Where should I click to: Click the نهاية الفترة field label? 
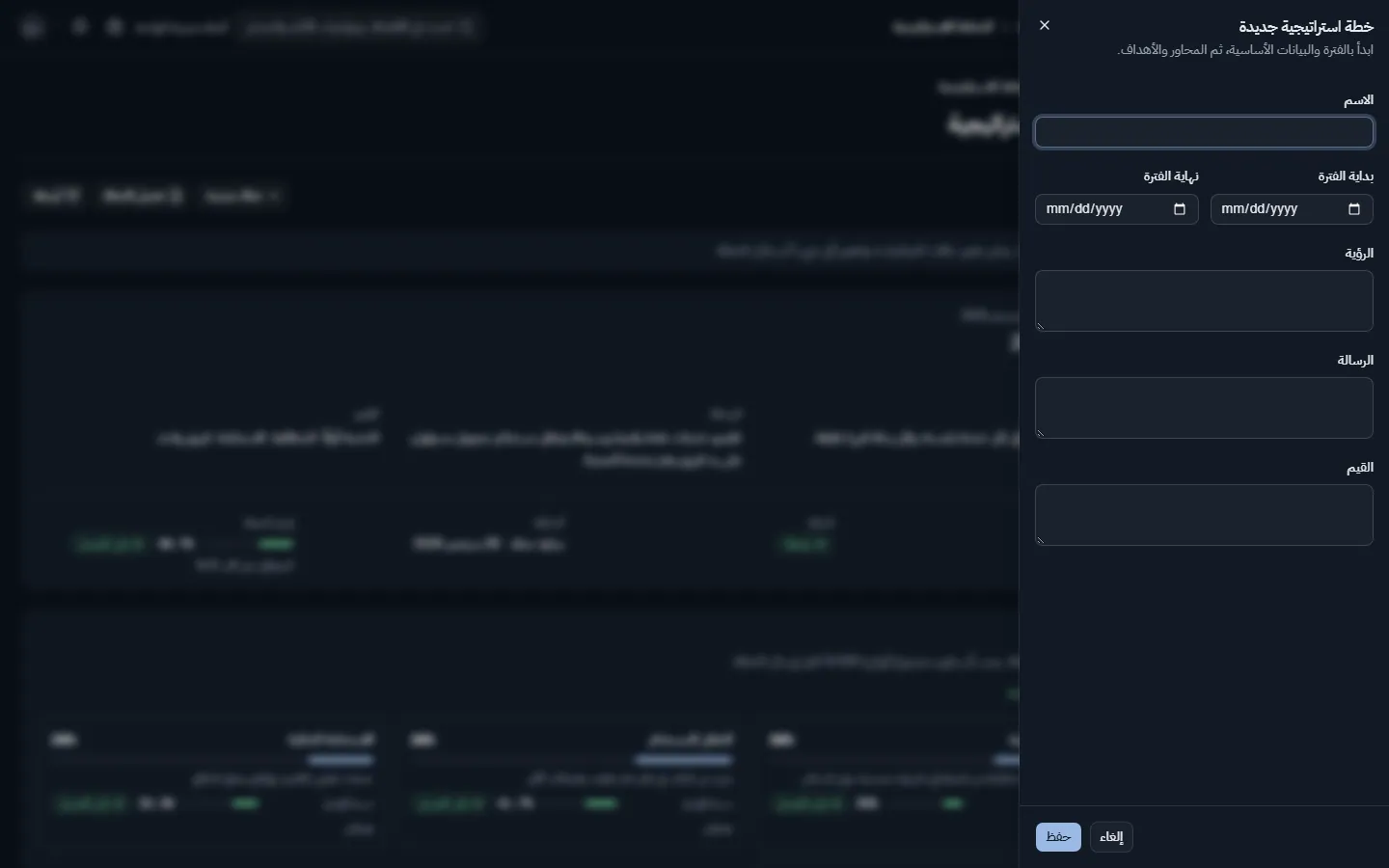[x=1171, y=176]
